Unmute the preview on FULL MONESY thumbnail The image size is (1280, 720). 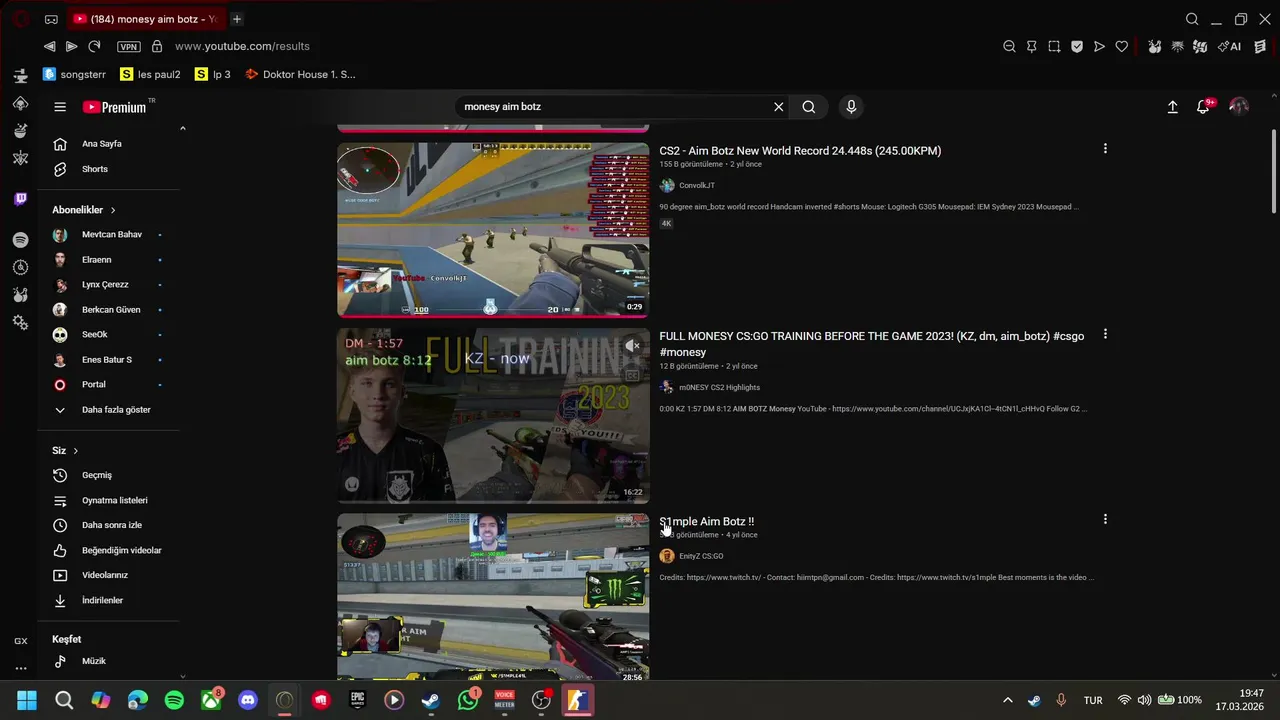[632, 345]
